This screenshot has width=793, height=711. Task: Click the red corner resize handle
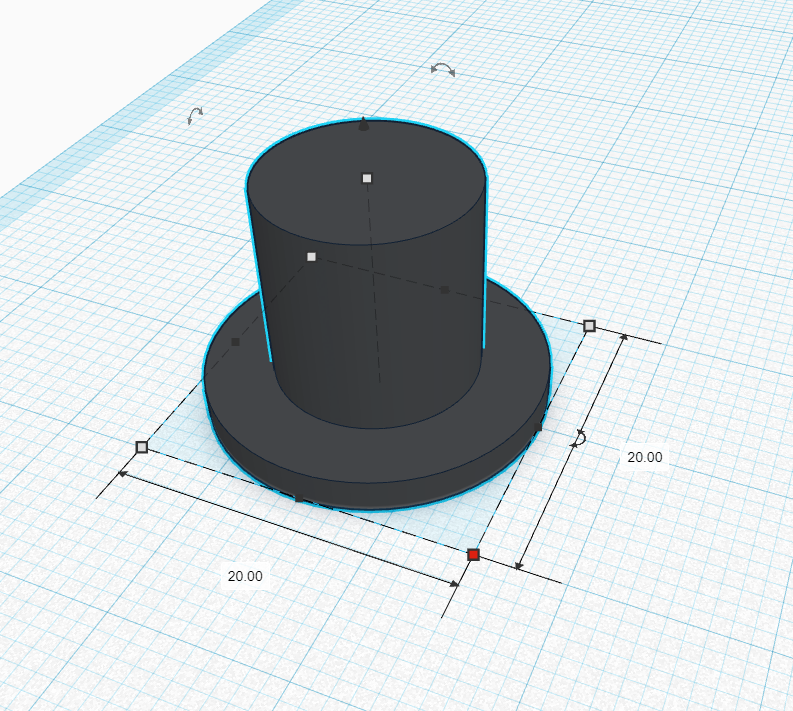tap(473, 555)
